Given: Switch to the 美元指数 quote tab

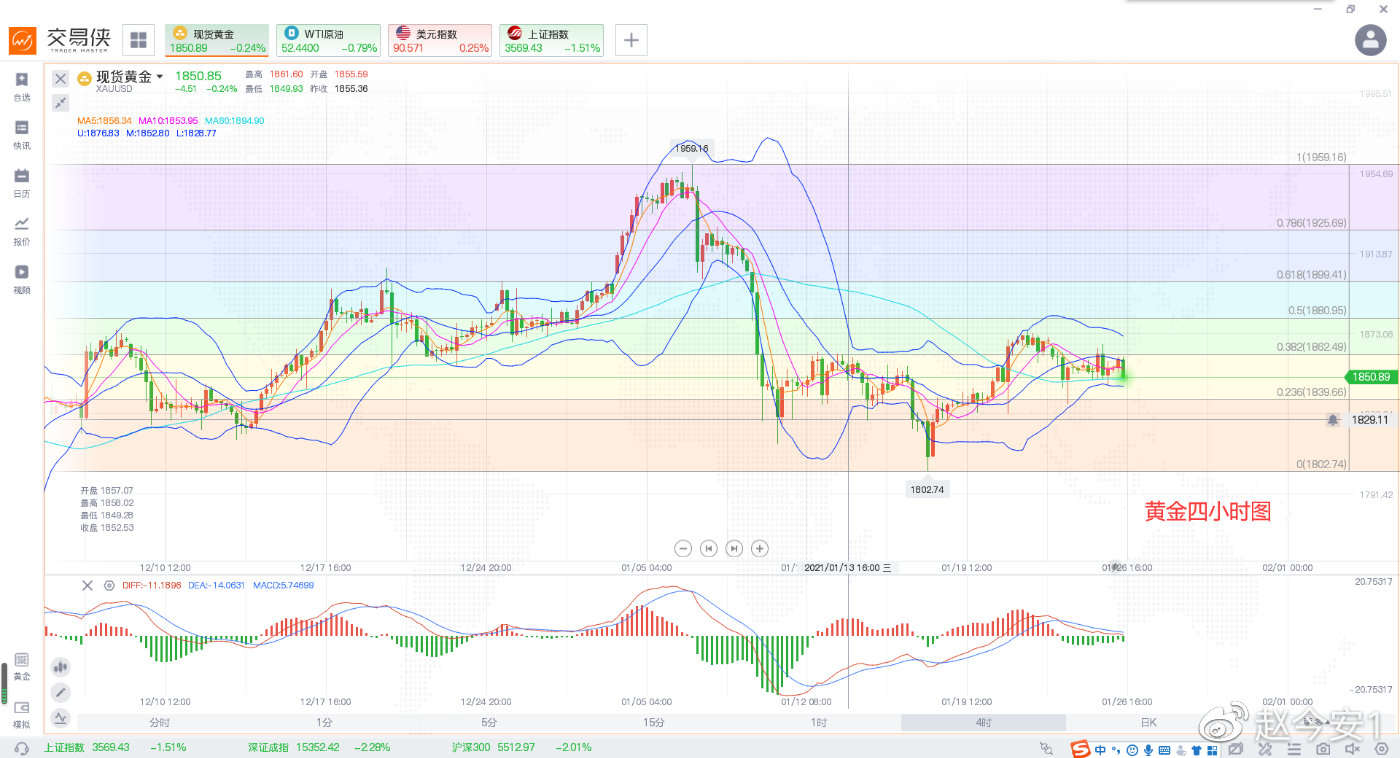Looking at the screenshot, I should [x=440, y=40].
